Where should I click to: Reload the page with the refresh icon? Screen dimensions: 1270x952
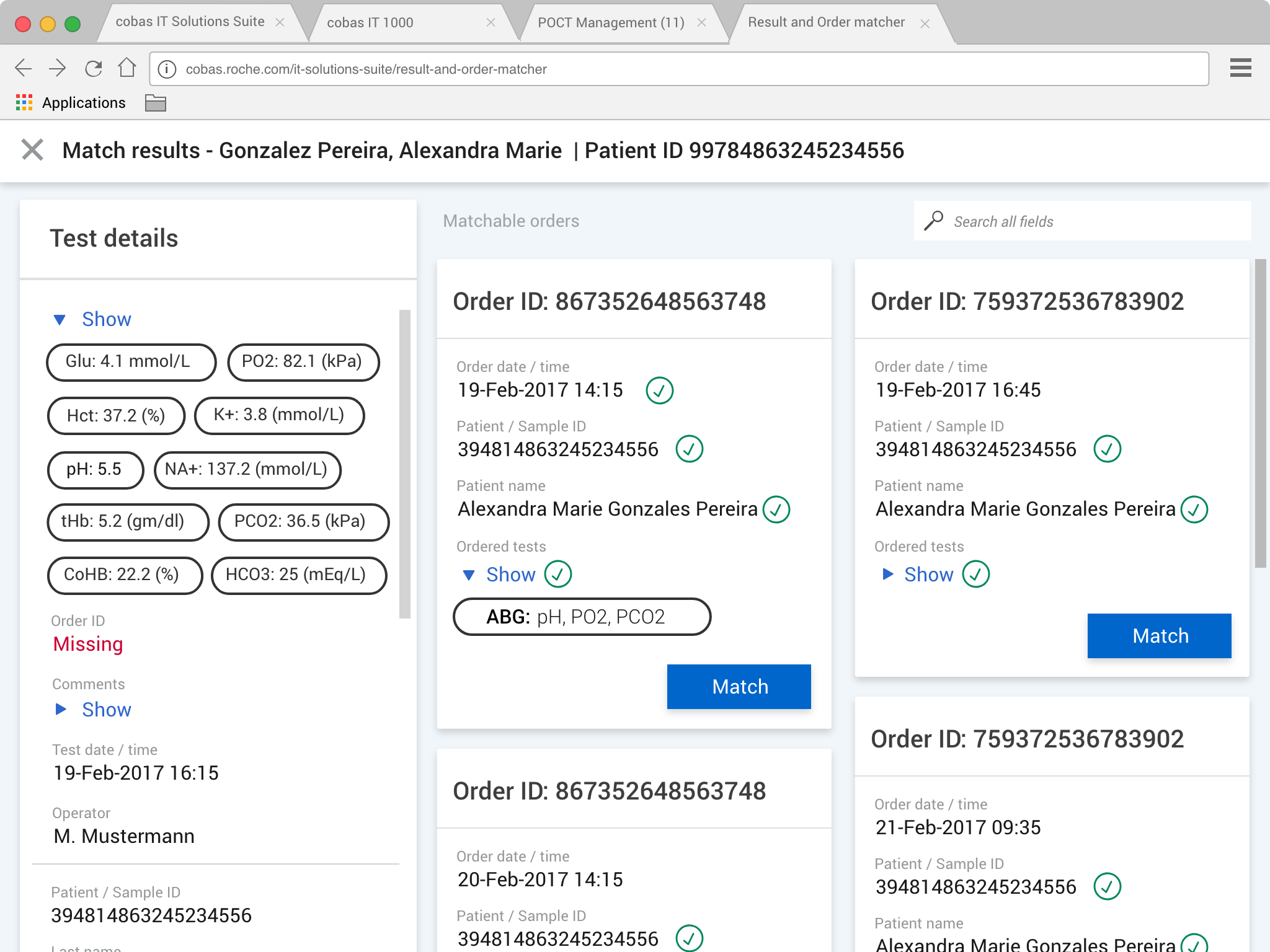[x=93, y=68]
